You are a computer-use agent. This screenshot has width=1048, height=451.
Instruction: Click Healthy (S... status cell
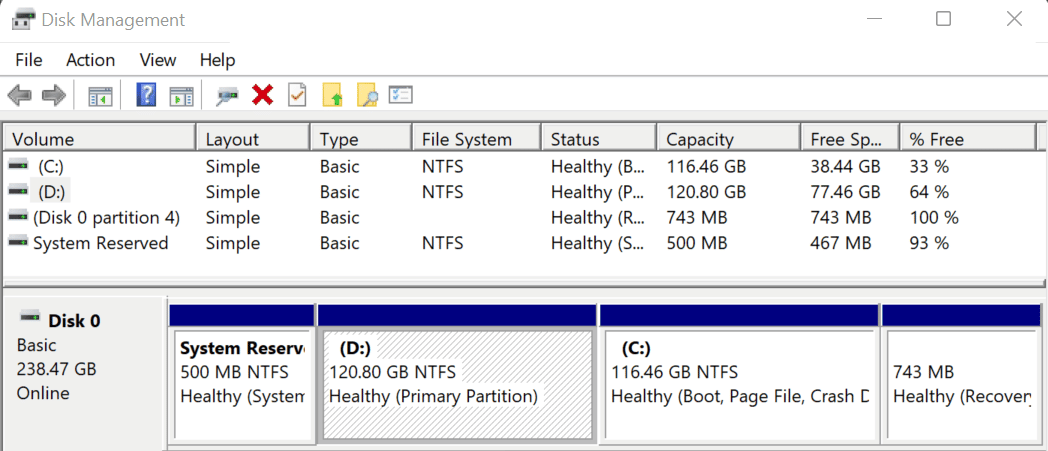(598, 243)
